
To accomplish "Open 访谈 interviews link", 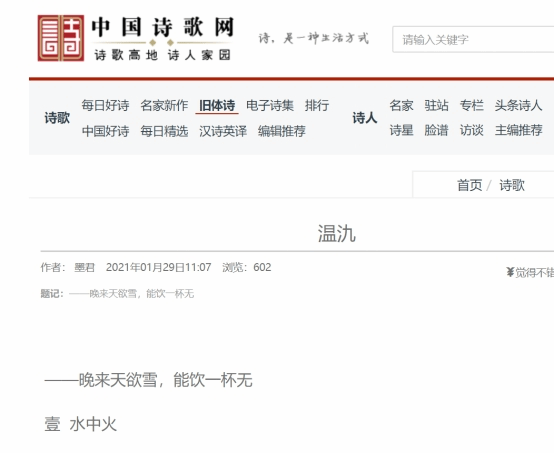I will [472, 130].
